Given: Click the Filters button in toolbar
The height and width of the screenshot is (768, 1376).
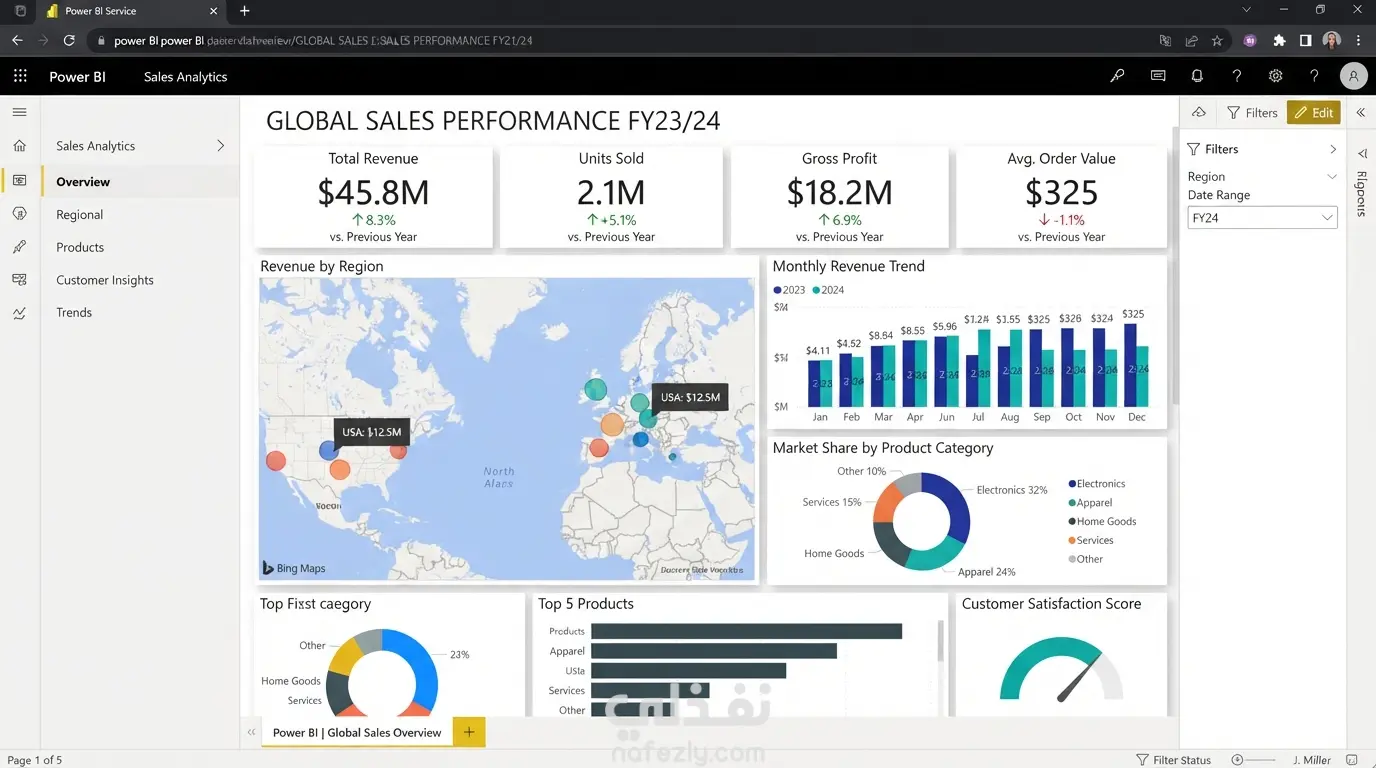Looking at the screenshot, I should coord(1252,113).
